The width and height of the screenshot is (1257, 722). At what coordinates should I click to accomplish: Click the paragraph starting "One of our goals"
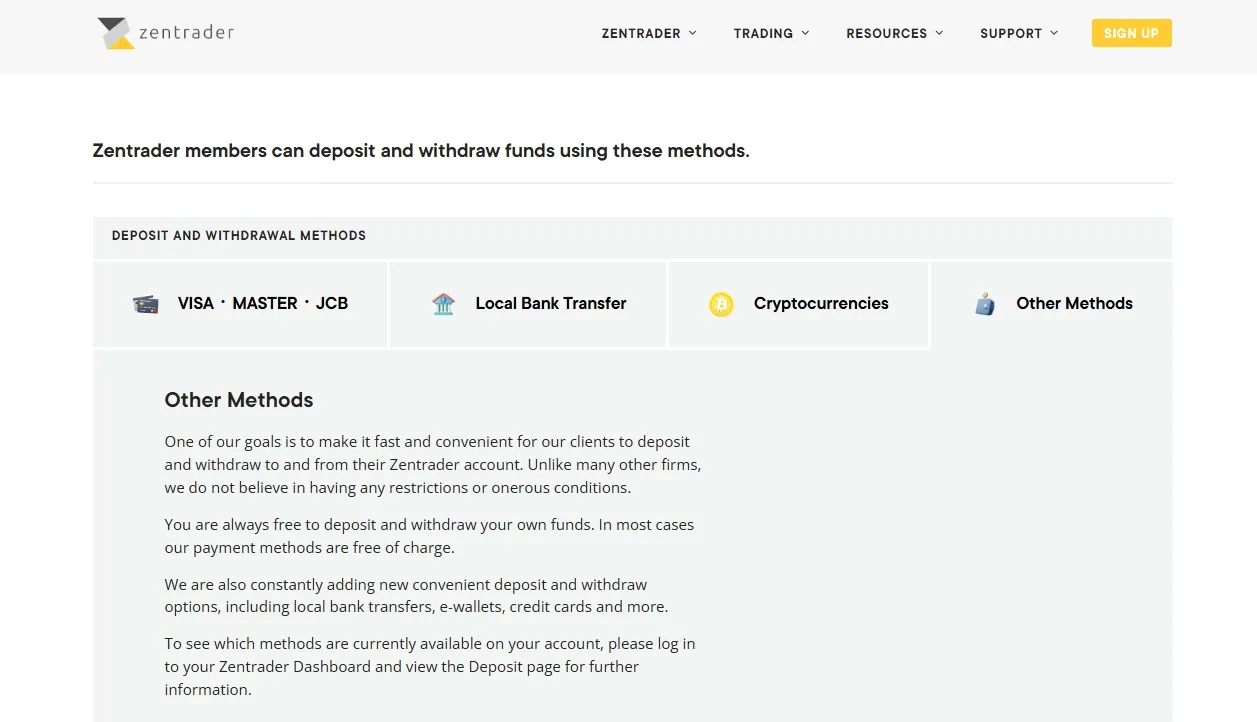pos(433,465)
